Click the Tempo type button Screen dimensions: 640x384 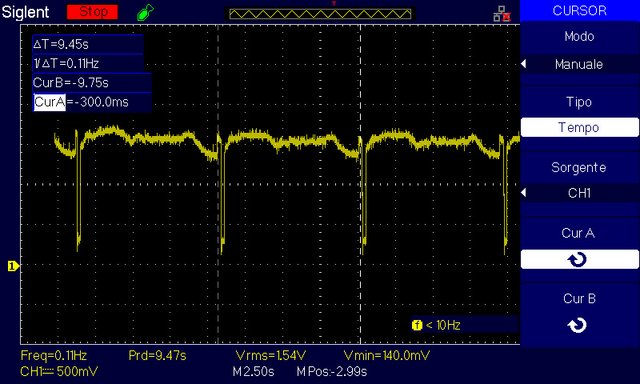point(579,127)
